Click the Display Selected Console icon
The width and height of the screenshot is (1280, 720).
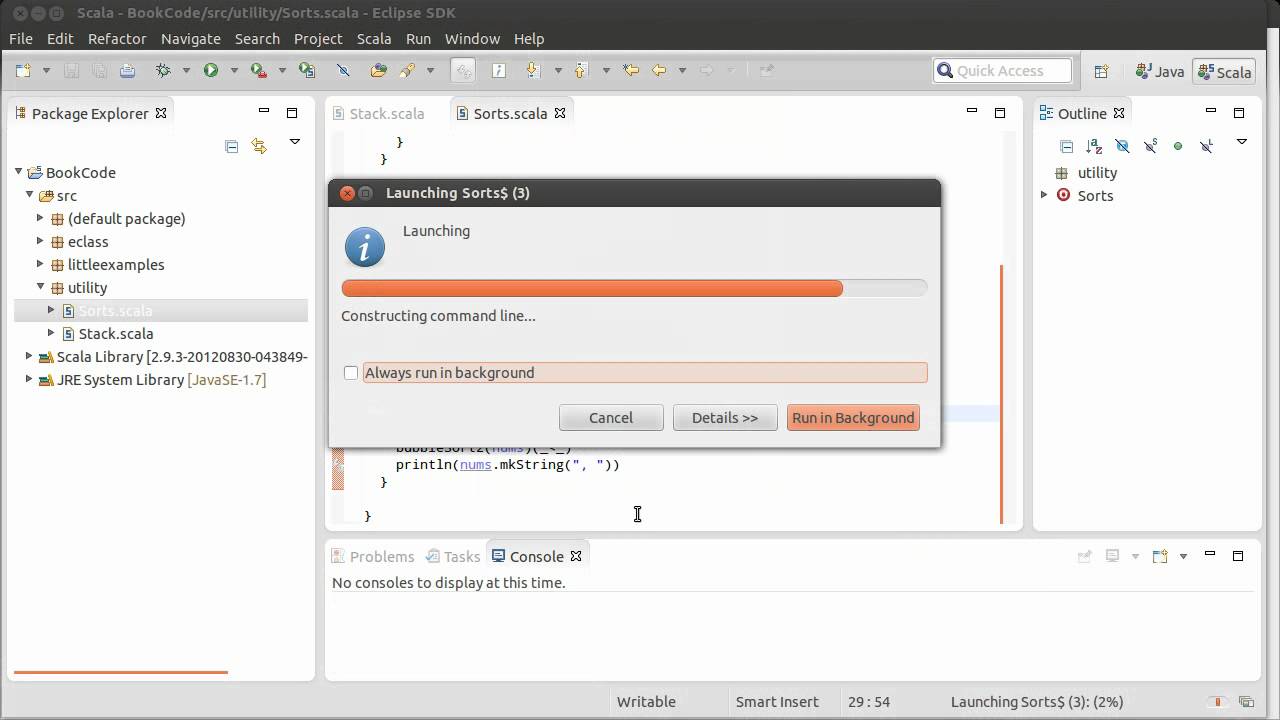tap(1112, 556)
